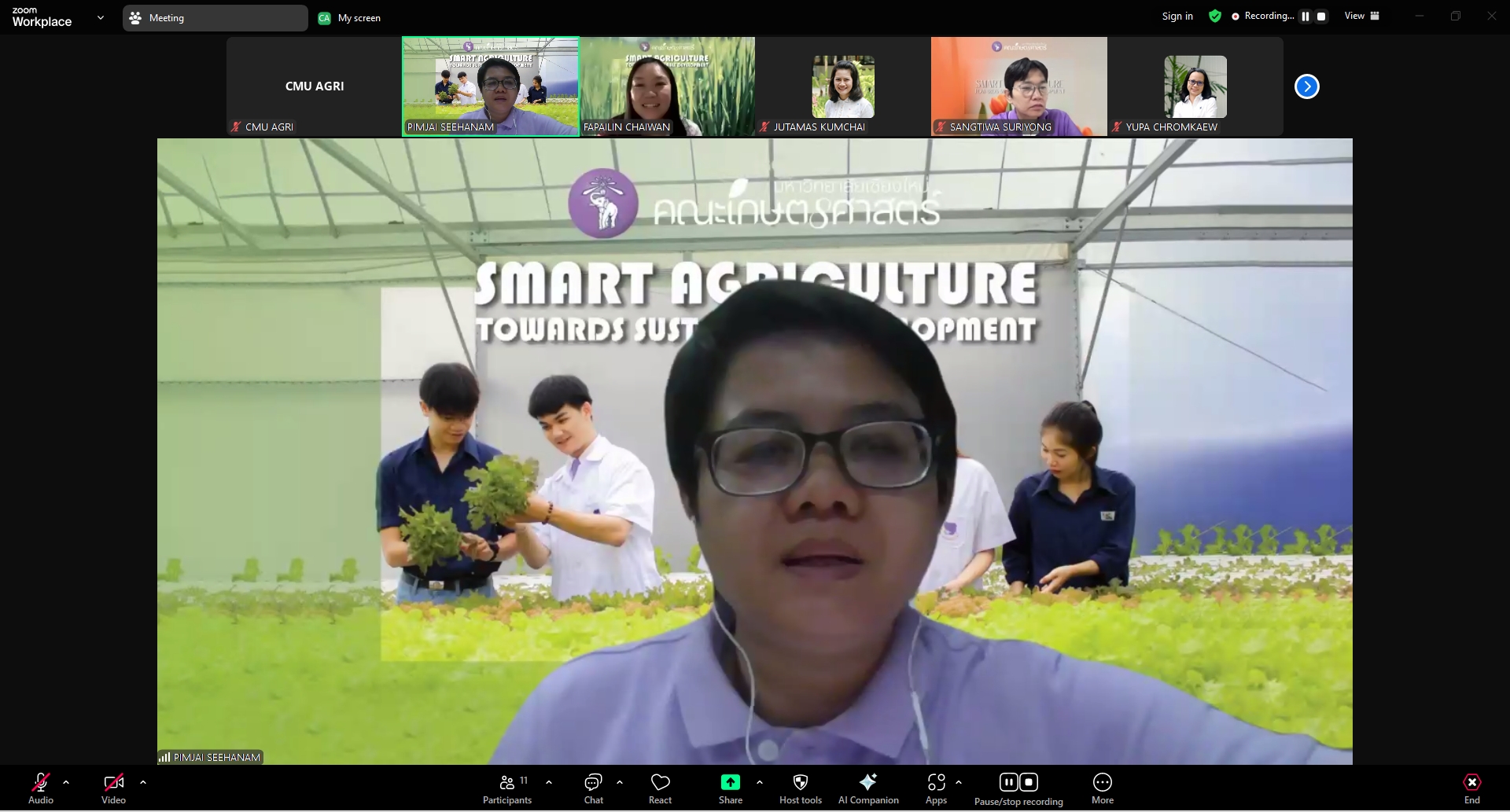Show next participants with blue arrow
Viewport: 1510px width, 812px height.
[1307, 86]
